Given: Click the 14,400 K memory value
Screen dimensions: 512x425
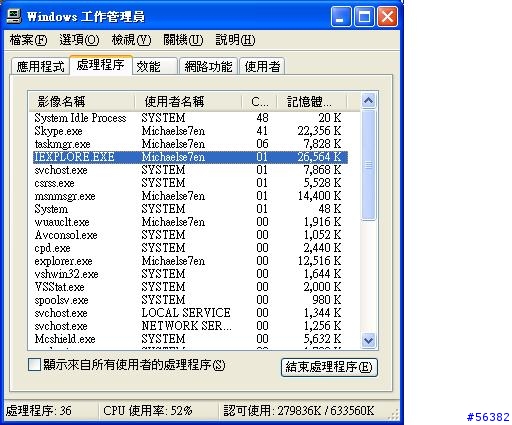Looking at the screenshot, I should (319, 196).
